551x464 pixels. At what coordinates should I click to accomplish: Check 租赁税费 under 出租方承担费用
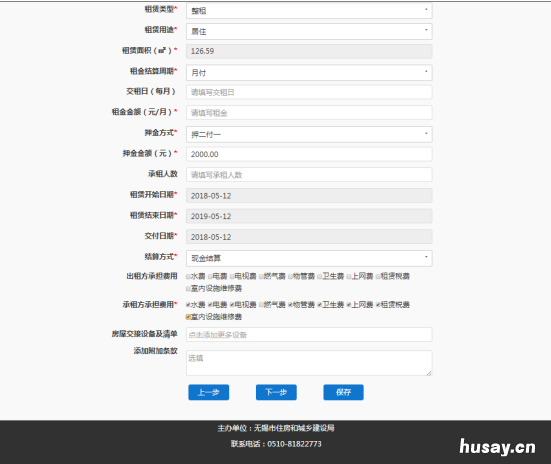pos(378,277)
